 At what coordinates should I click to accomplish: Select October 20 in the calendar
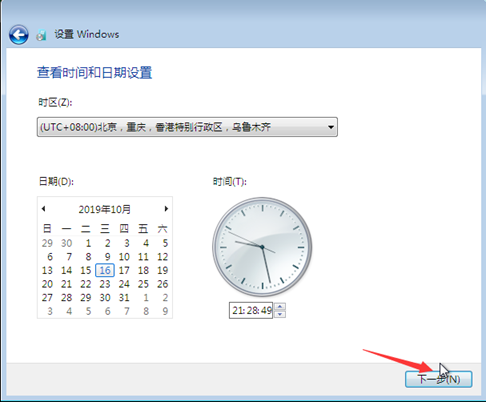[x=47, y=284]
